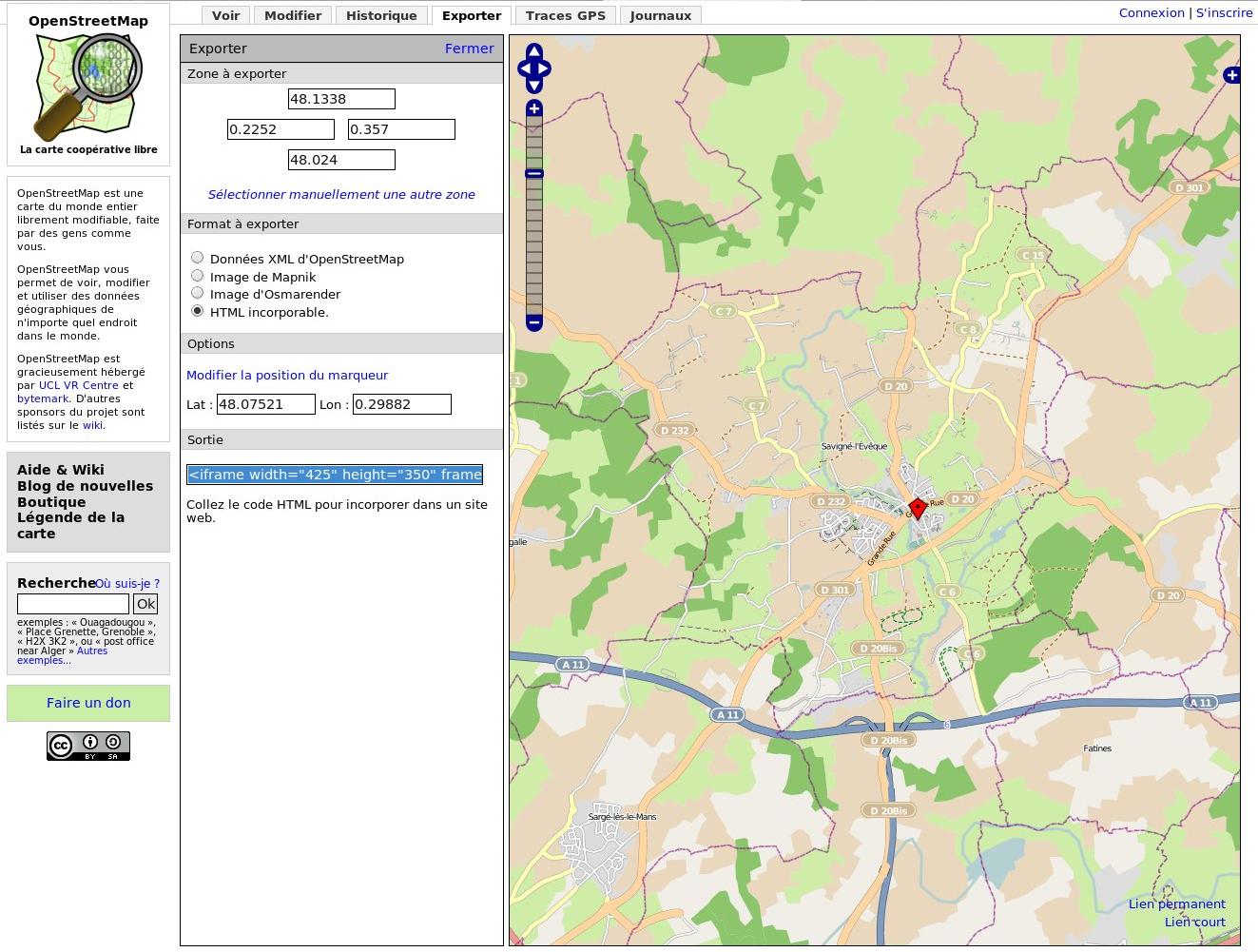
Task: Click the Faire un don button
Action: pos(88,703)
